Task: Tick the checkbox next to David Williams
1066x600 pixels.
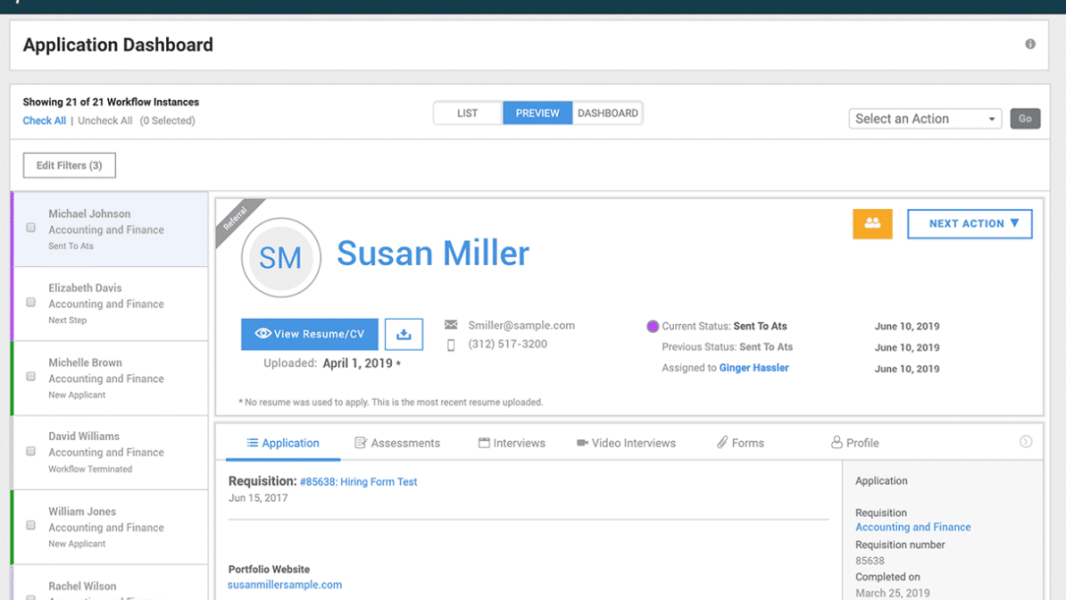Action: coord(30,451)
